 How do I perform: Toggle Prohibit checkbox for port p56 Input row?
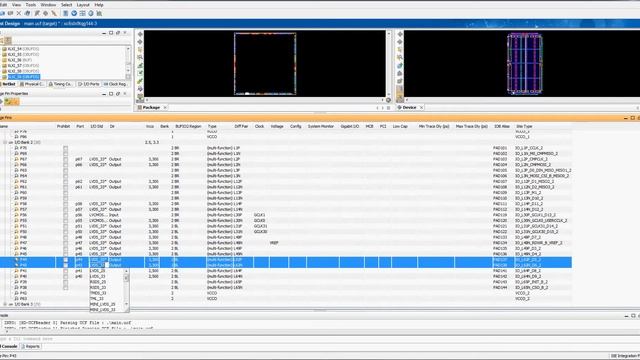[65, 215]
